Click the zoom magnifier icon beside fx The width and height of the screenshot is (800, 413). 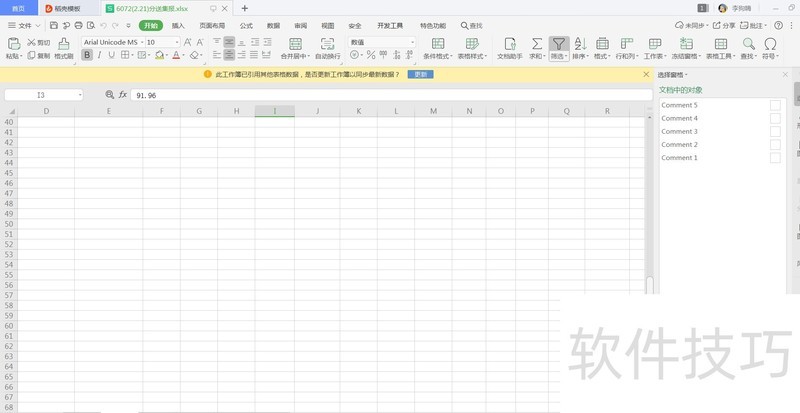[x=110, y=95]
